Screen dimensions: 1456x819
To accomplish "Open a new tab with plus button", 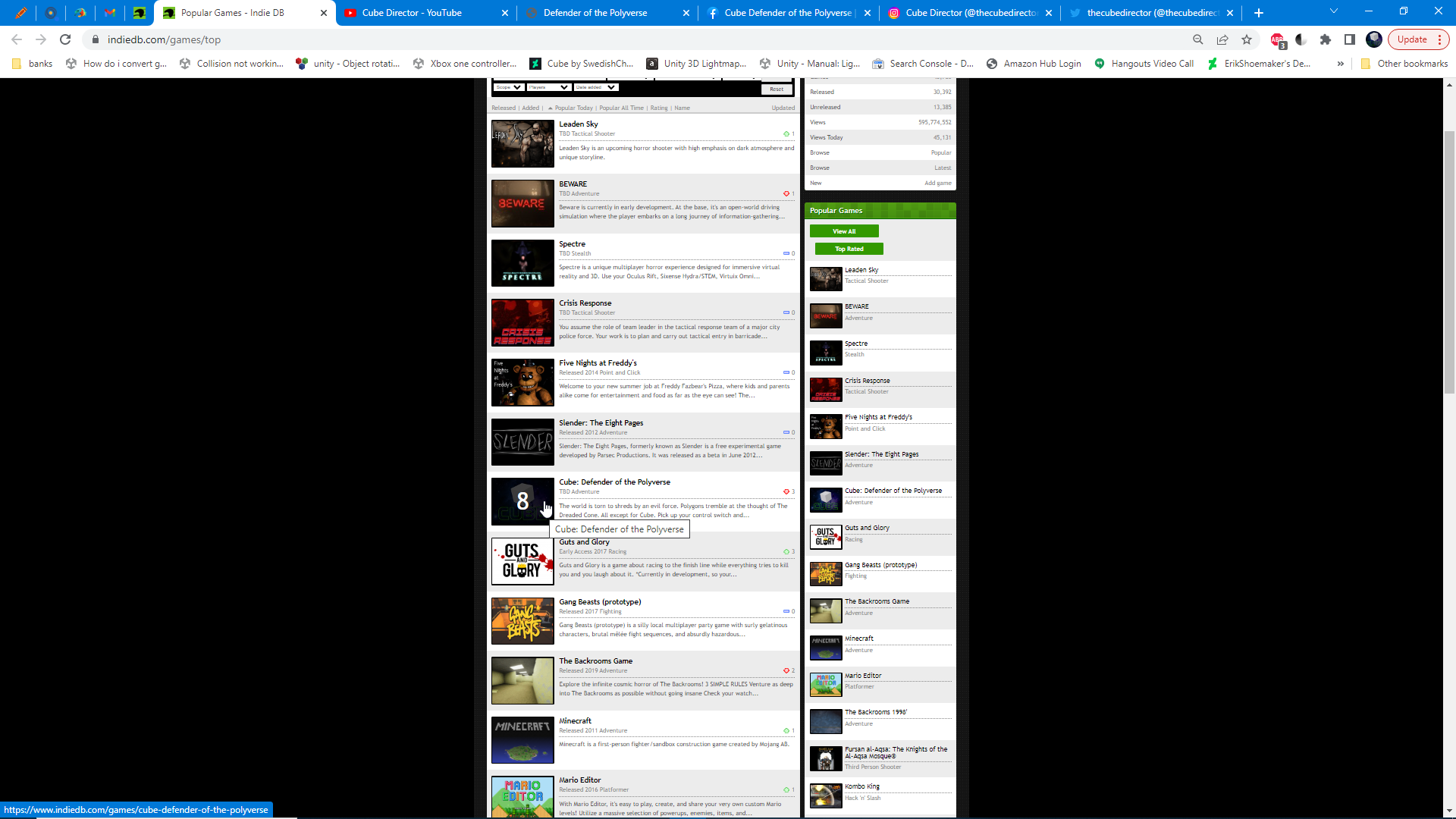I will tap(1259, 13).
